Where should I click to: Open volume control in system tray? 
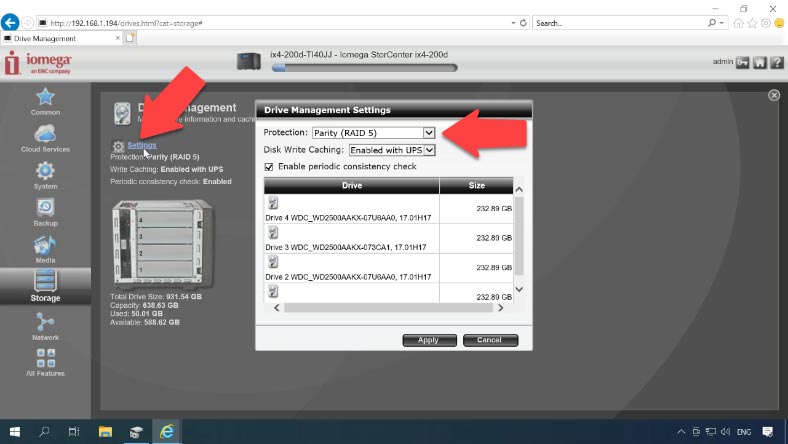(725, 431)
